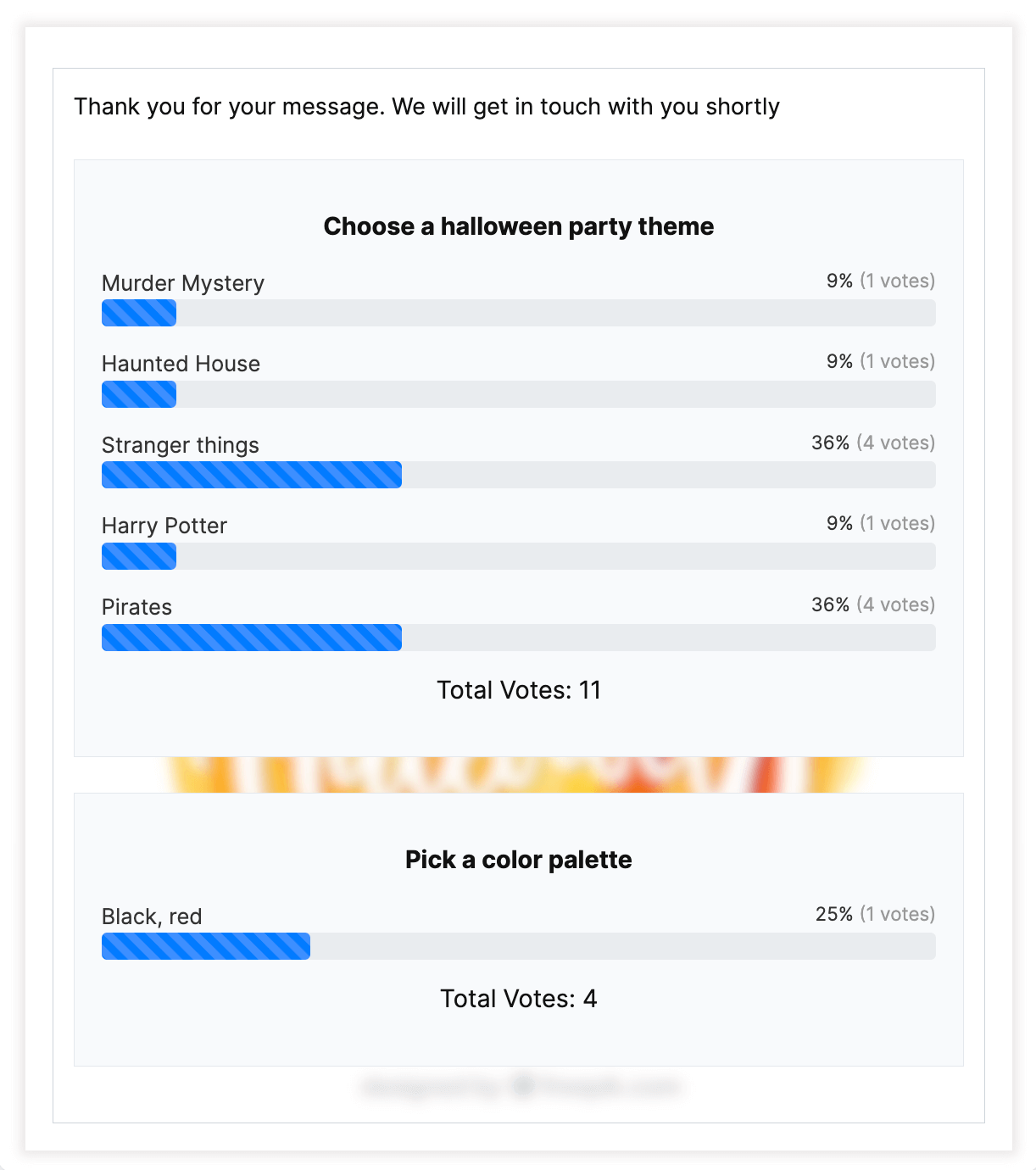Viewport: 1036px width, 1170px height.
Task: Select the Stranger things poll option
Action: pyautogui.click(x=180, y=445)
